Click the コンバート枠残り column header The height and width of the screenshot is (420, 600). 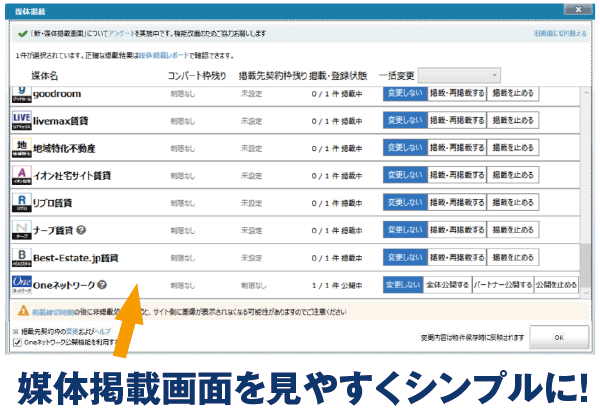197,76
